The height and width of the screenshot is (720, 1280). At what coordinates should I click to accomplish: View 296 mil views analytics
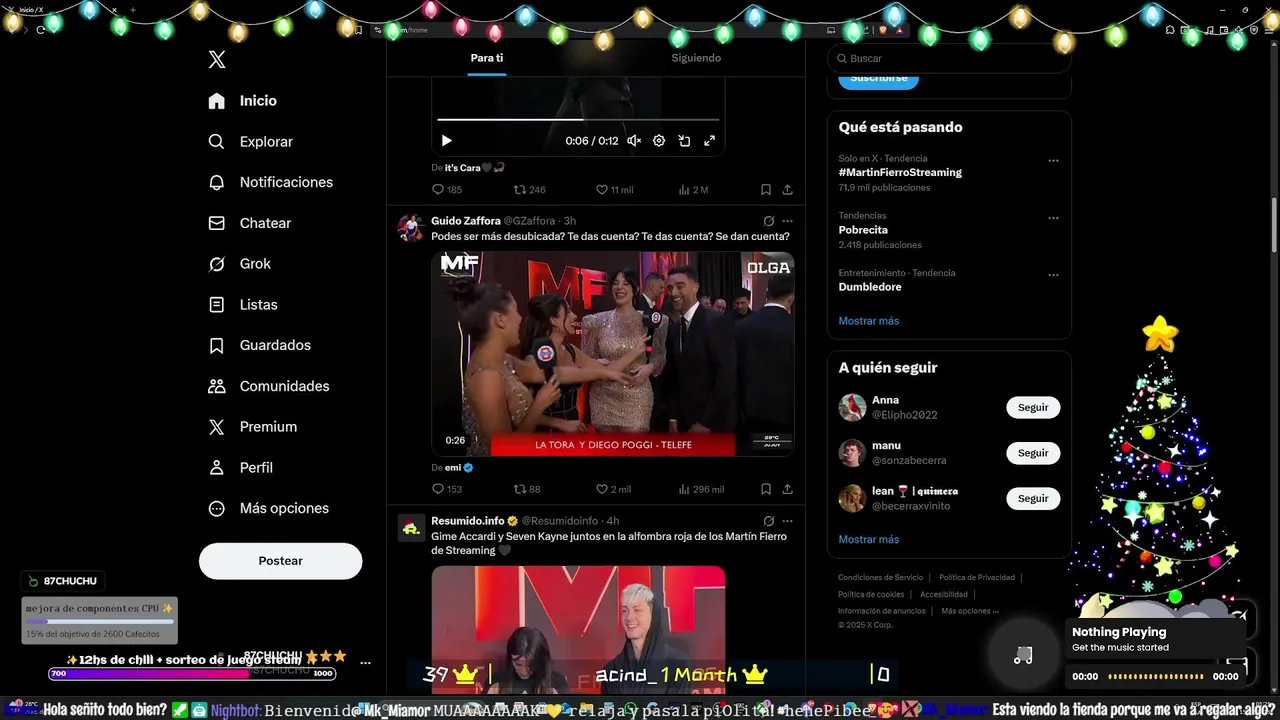700,489
